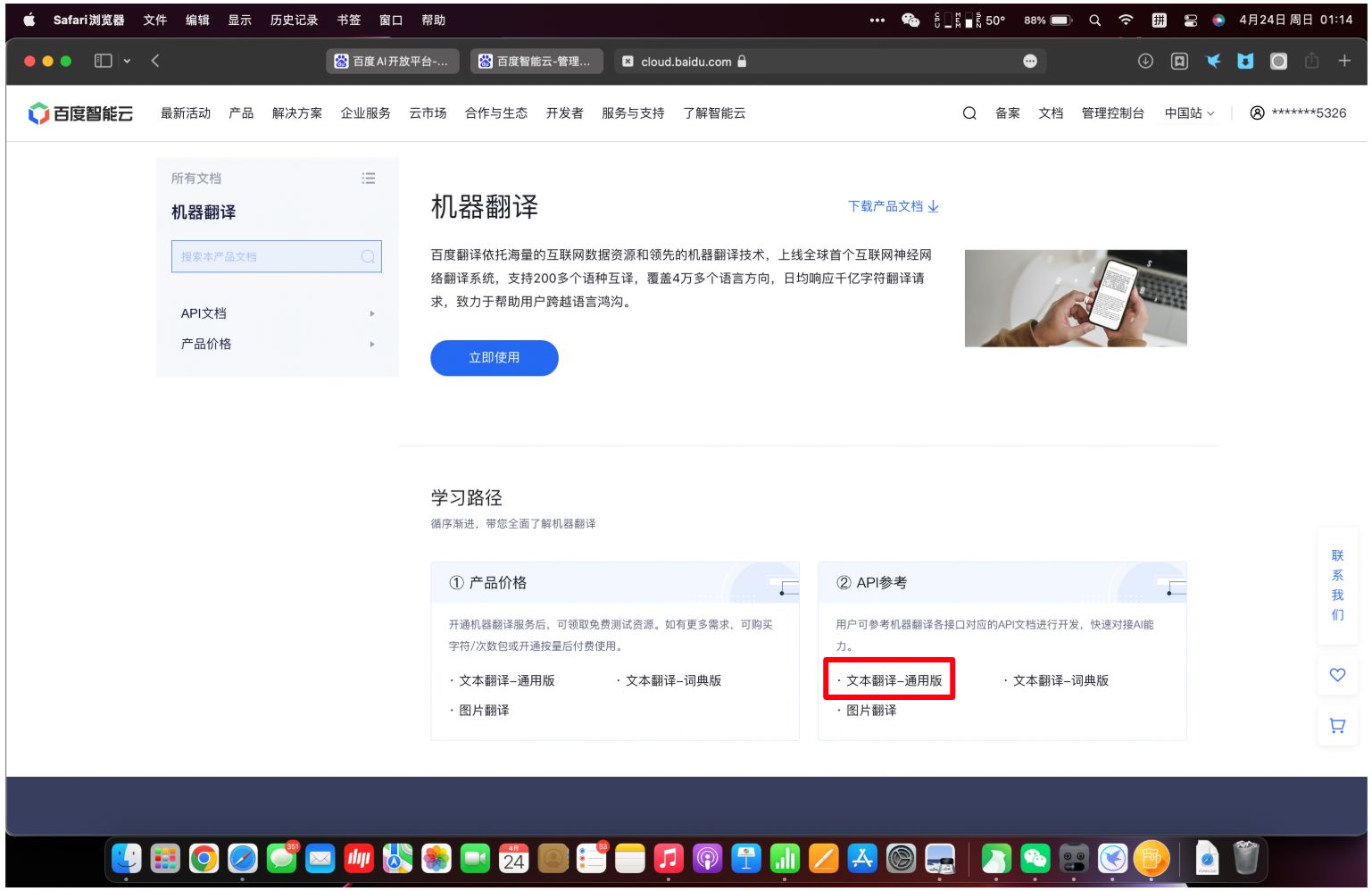
Task: Toggle the docs list outline icon
Action: click(368, 179)
